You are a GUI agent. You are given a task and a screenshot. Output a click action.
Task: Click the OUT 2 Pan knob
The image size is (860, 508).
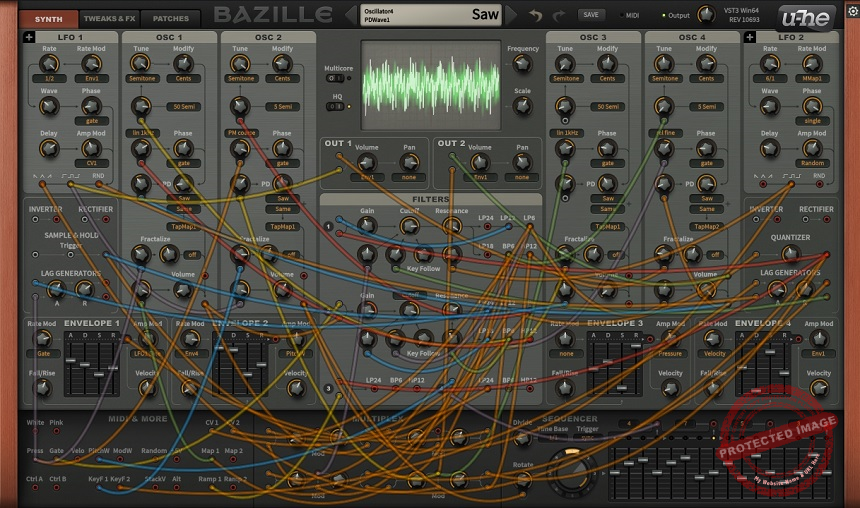click(522, 162)
